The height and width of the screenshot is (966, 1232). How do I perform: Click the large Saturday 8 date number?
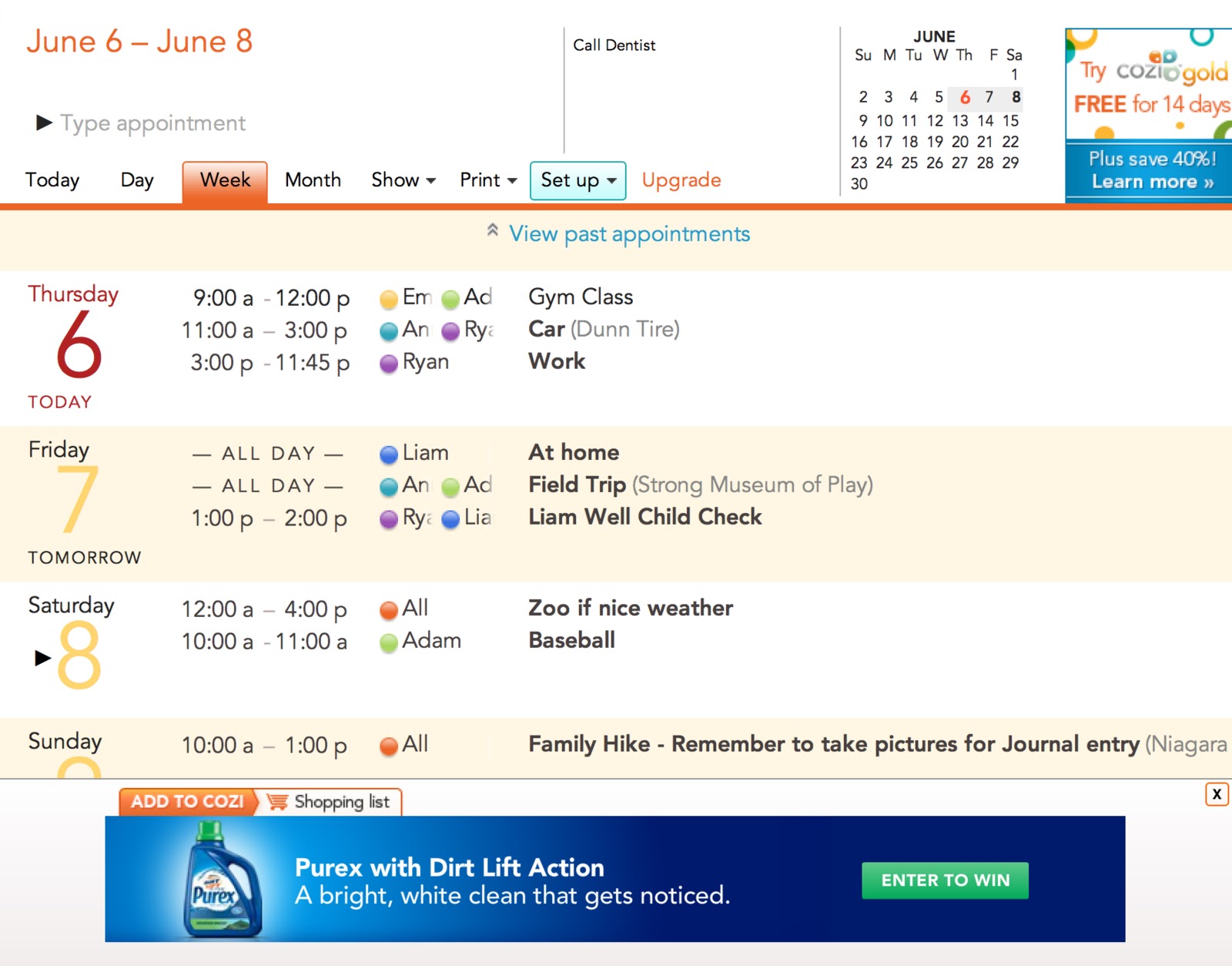click(79, 655)
